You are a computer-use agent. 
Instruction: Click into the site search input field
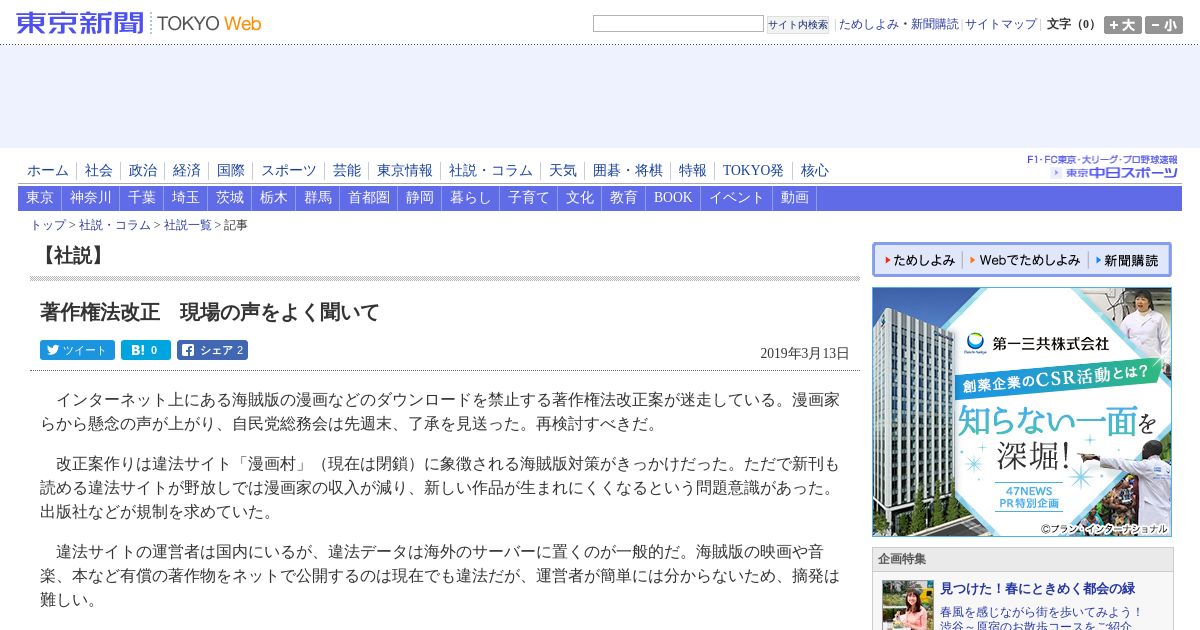[678, 24]
